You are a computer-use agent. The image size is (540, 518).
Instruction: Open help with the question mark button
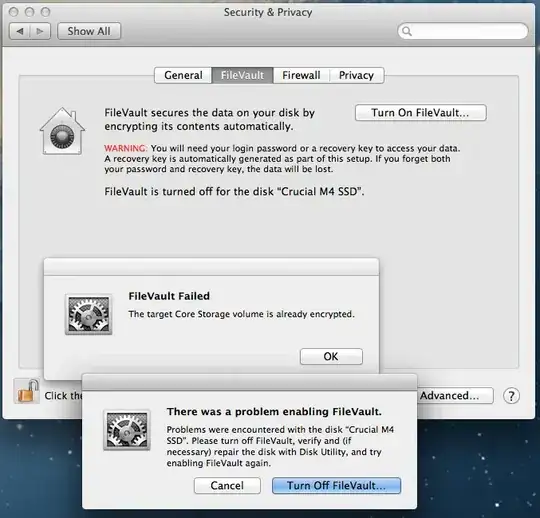pos(511,396)
